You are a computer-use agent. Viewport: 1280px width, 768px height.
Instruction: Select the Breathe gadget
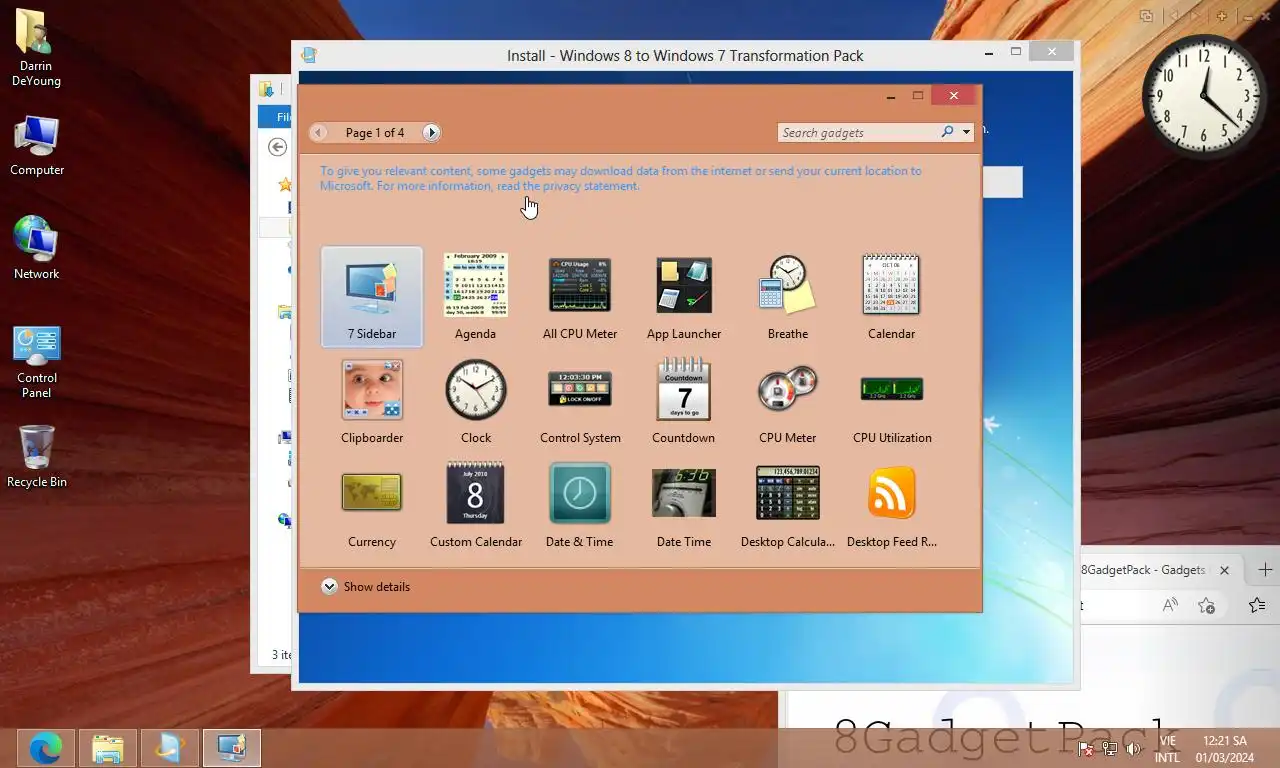pos(788,297)
